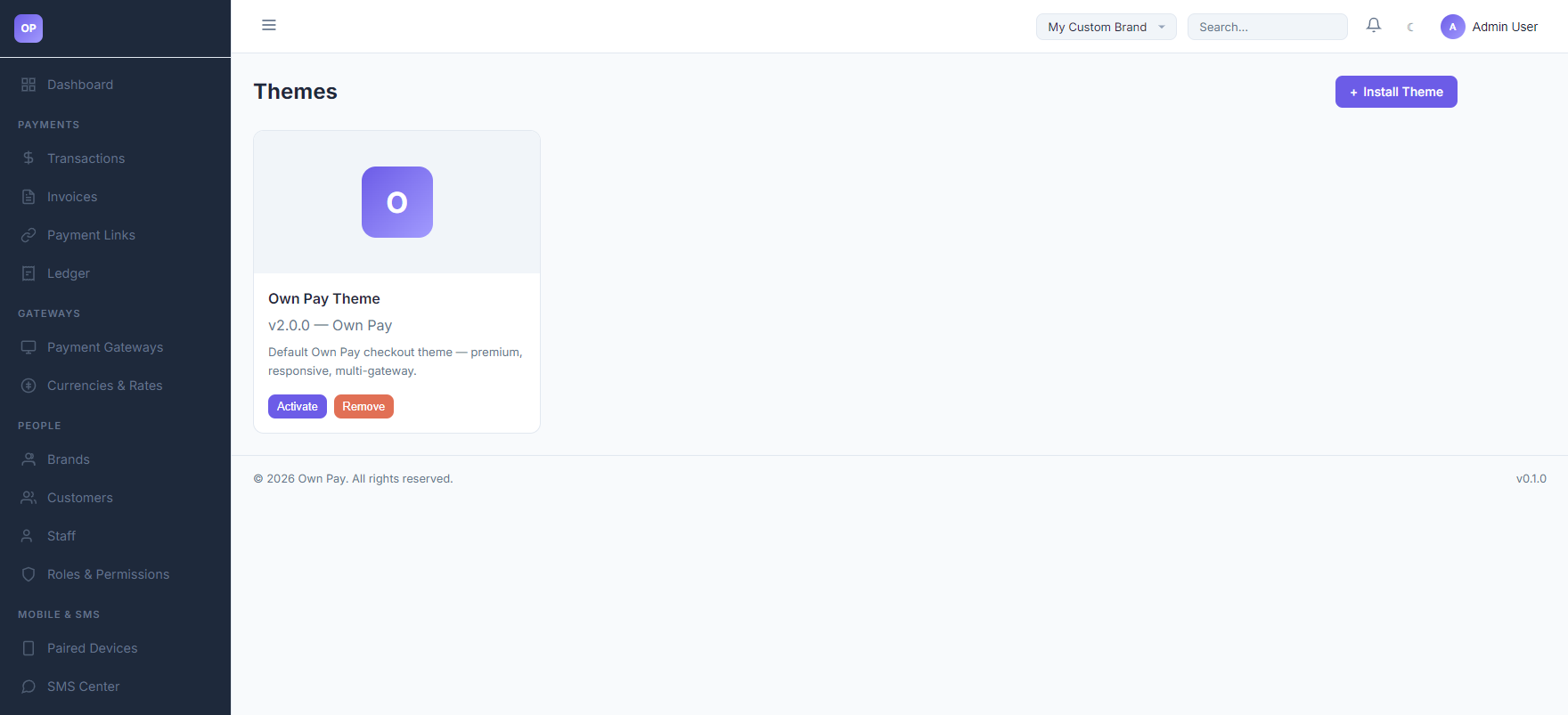Image resolution: width=1568 pixels, height=715 pixels.
Task: Click the Payment Links chain icon
Action: coord(29,235)
